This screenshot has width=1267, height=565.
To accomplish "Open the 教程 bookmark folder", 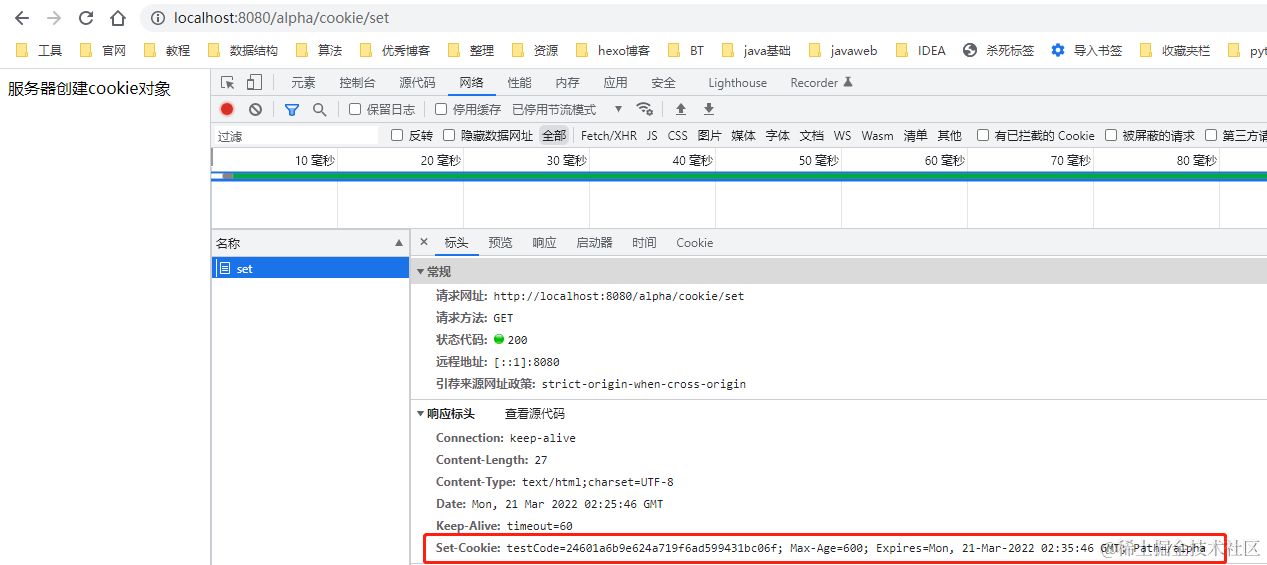I will [x=167, y=50].
